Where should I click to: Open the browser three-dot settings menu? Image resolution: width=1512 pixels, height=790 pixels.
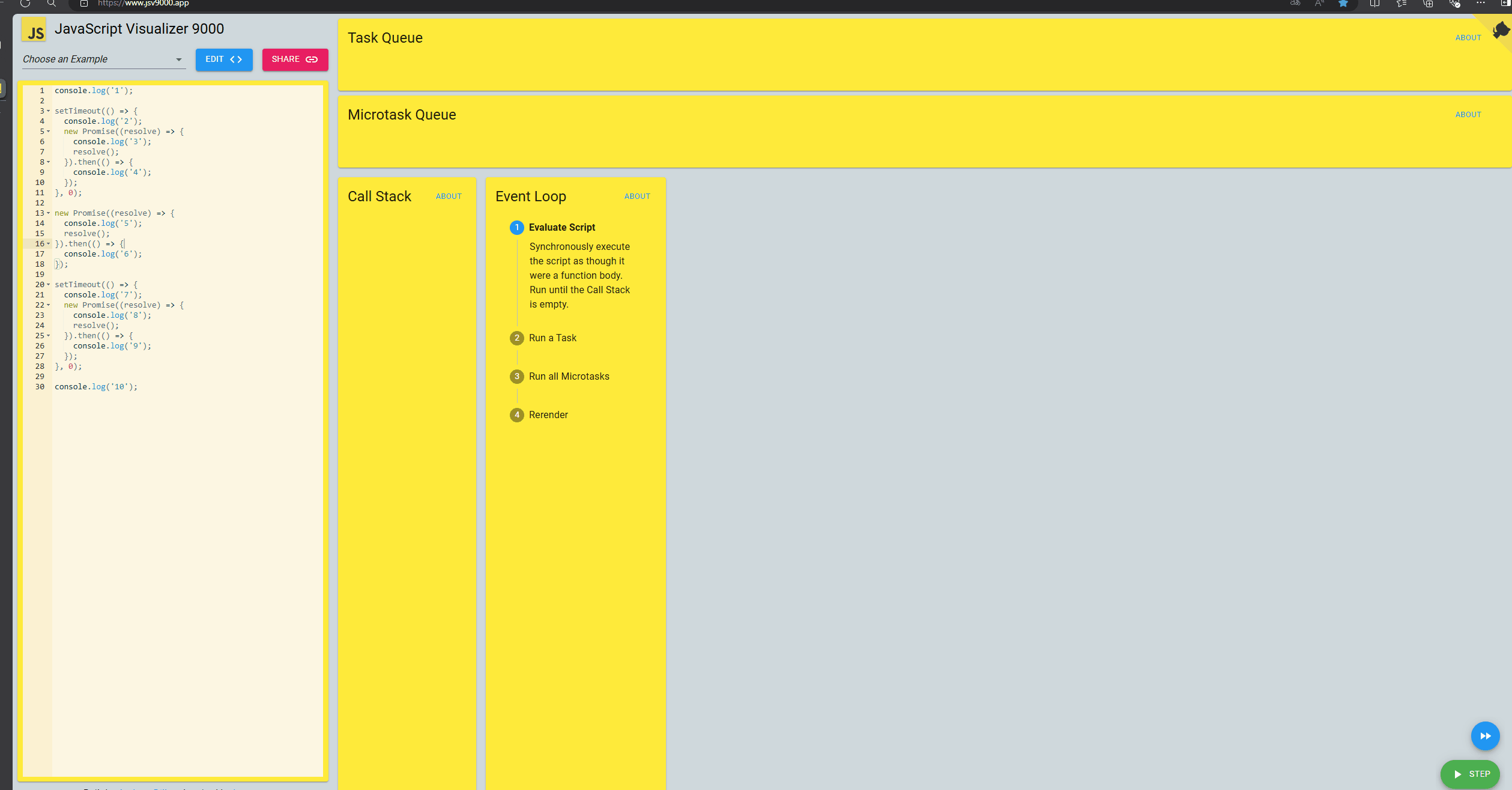tap(1481, 4)
